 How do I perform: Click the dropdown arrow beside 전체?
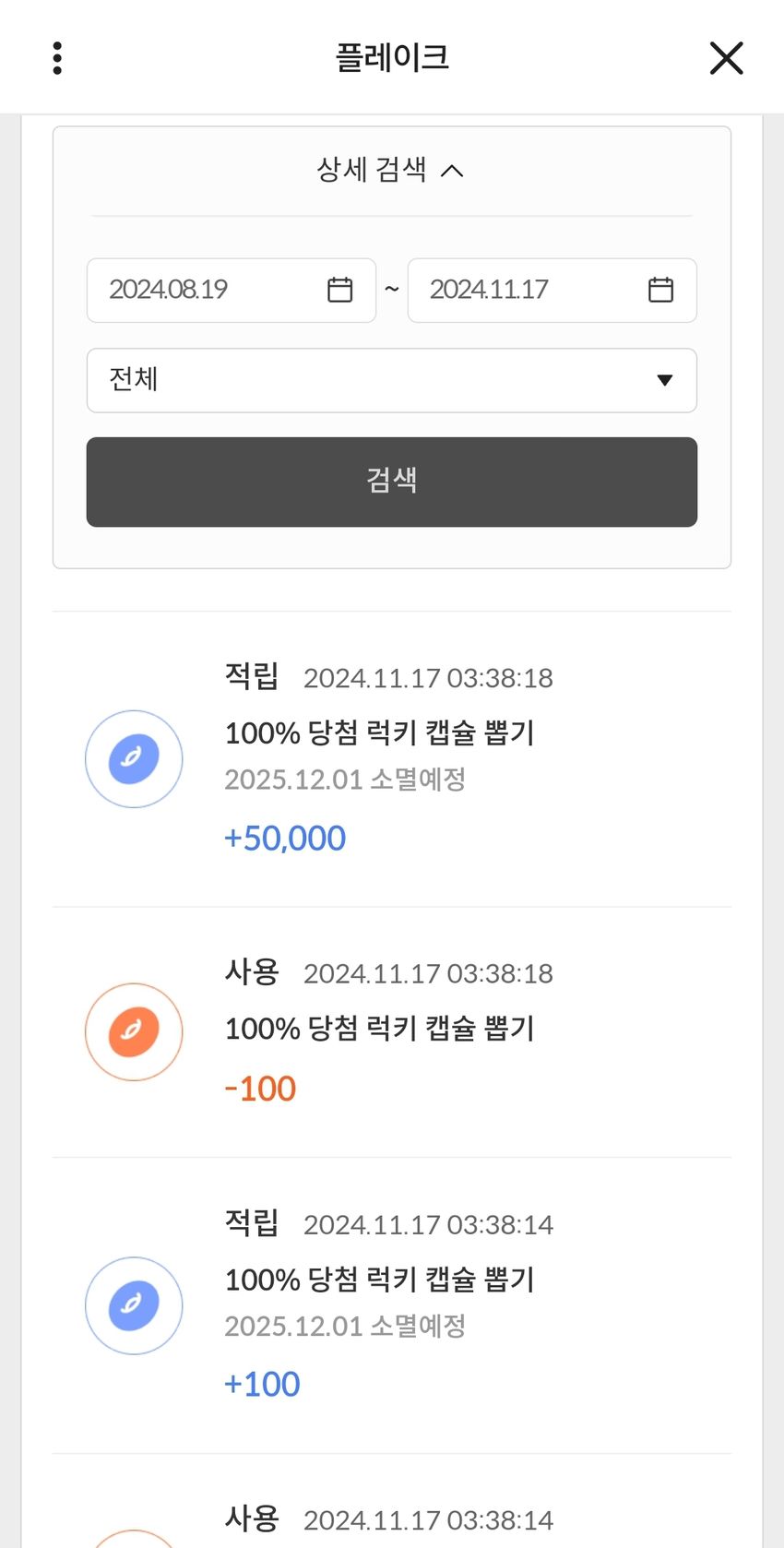click(x=664, y=380)
